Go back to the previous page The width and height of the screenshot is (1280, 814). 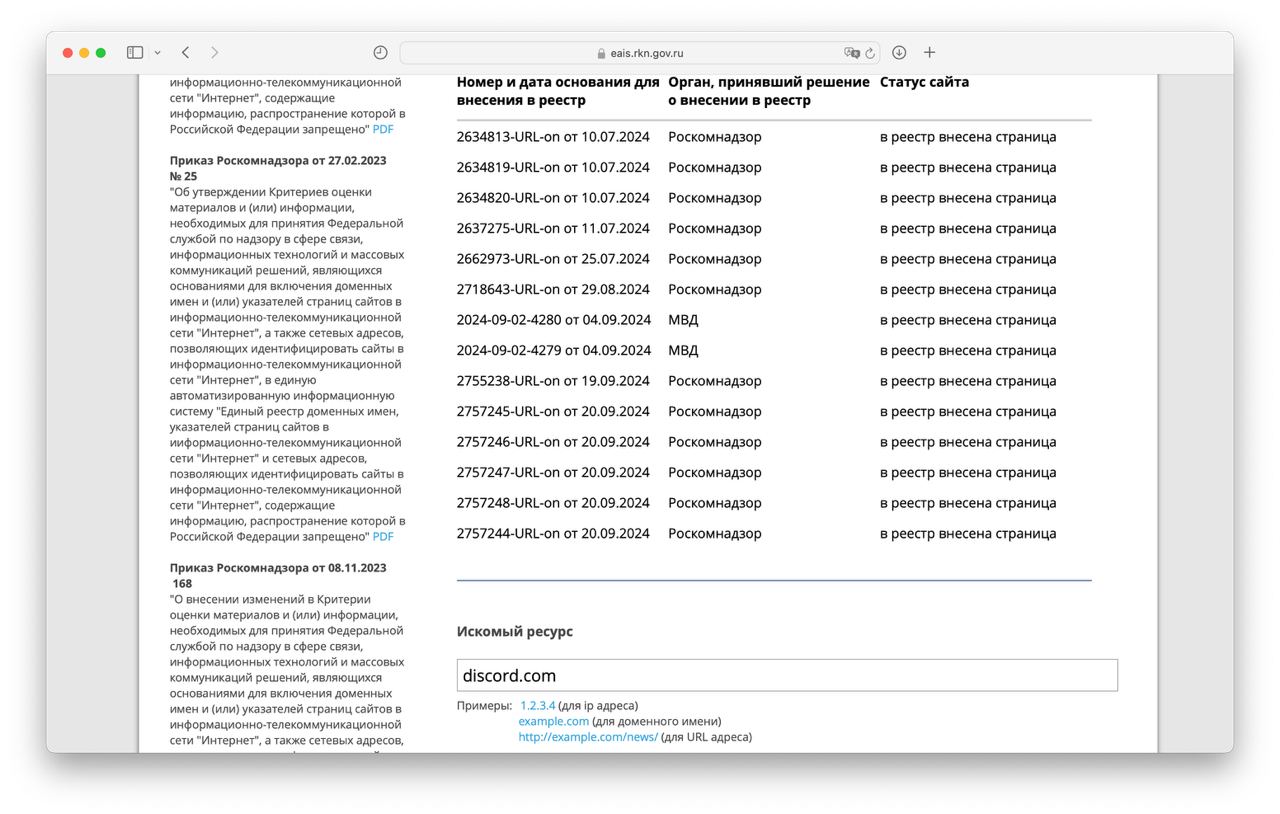point(186,52)
